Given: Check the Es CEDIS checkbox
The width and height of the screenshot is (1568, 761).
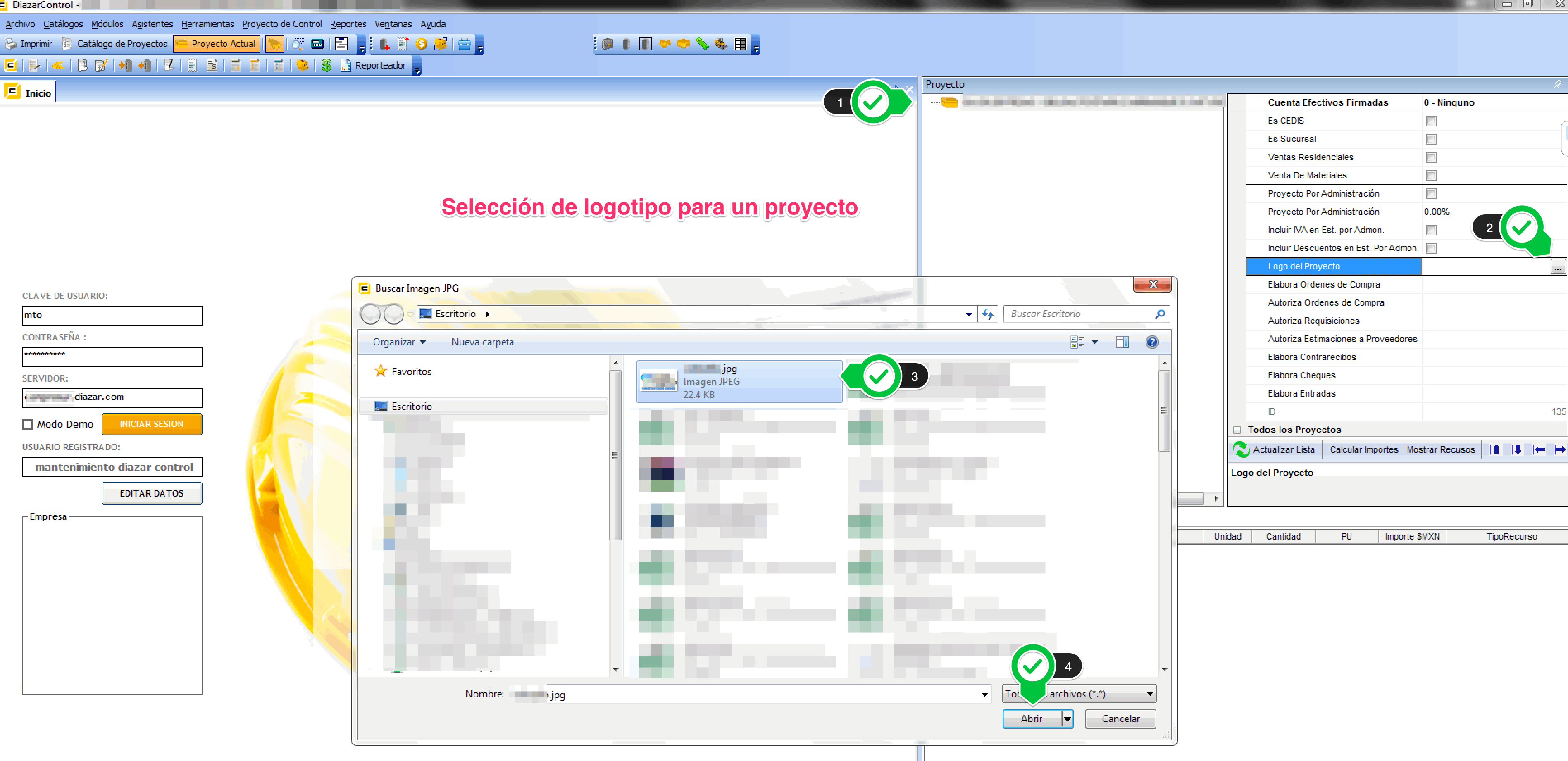Looking at the screenshot, I should (1430, 121).
